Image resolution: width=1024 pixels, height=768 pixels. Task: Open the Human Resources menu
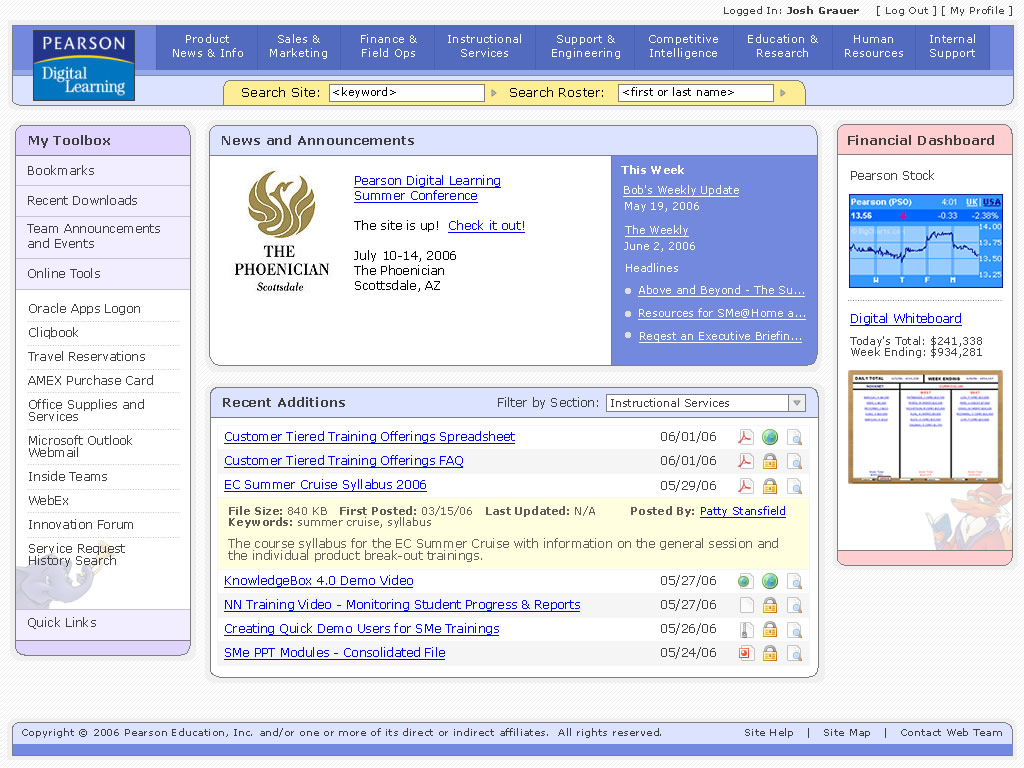pos(872,47)
